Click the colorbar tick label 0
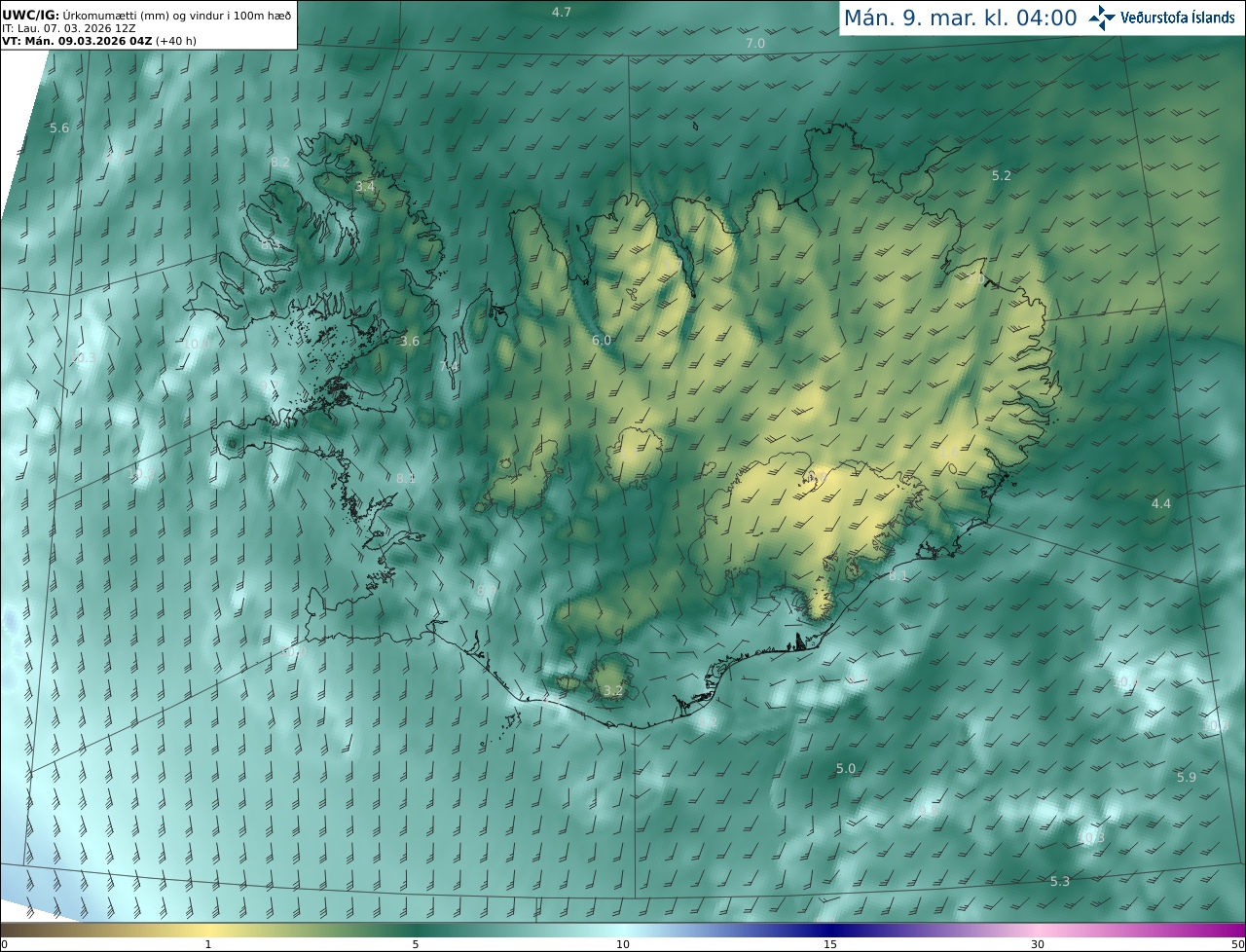 pos(4,944)
